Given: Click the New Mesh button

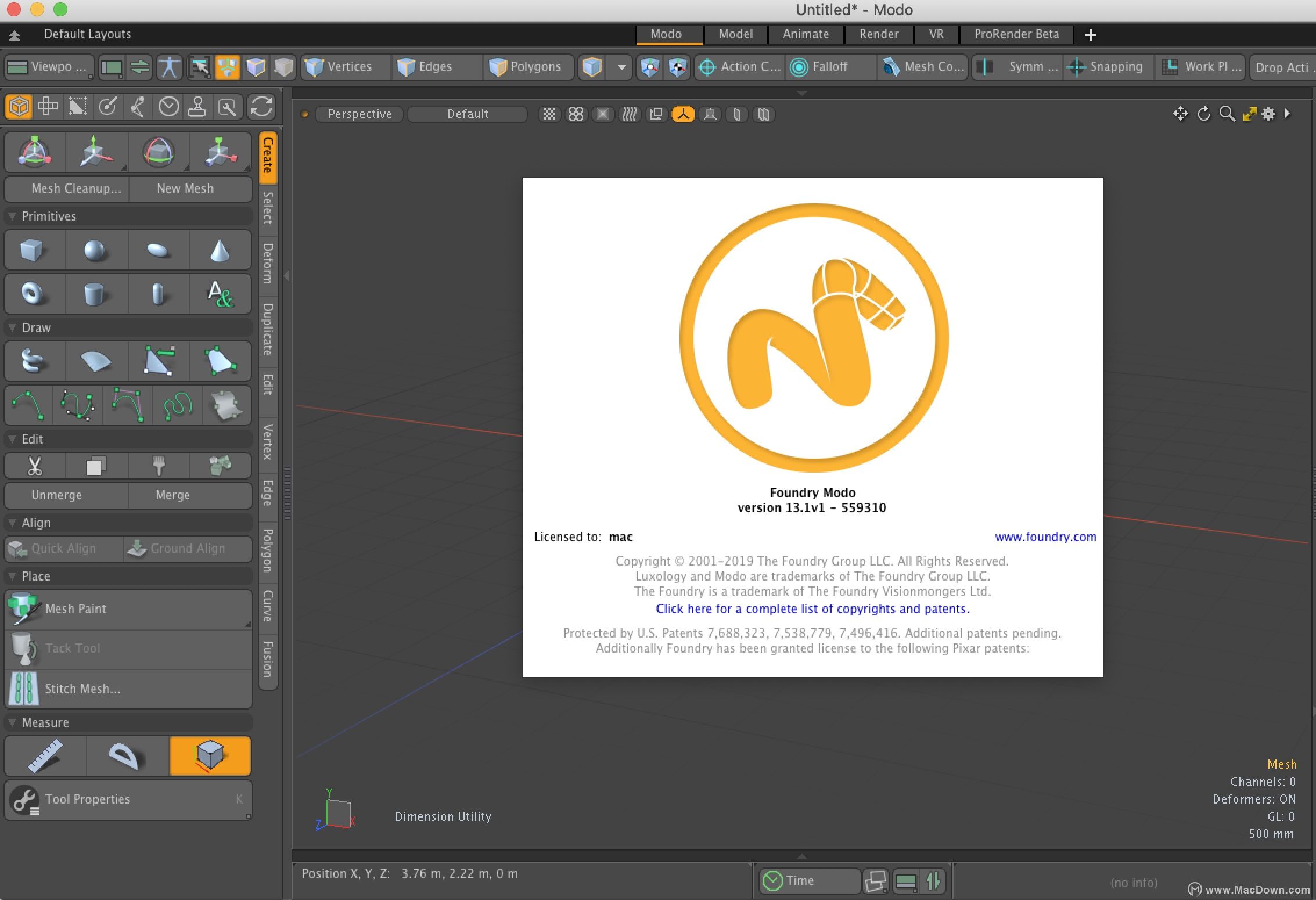Looking at the screenshot, I should click(190, 189).
